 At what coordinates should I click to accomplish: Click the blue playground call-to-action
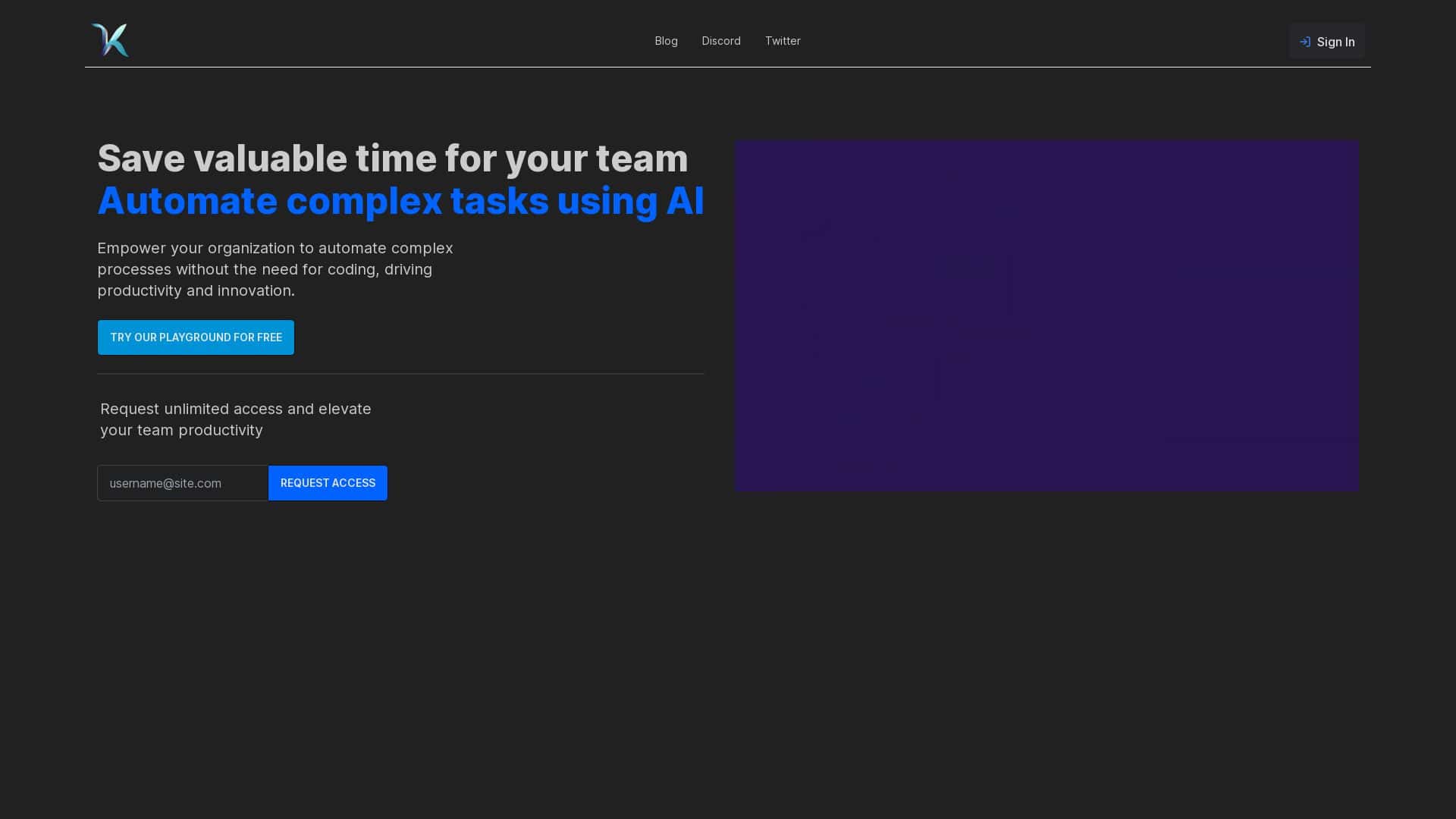196,337
